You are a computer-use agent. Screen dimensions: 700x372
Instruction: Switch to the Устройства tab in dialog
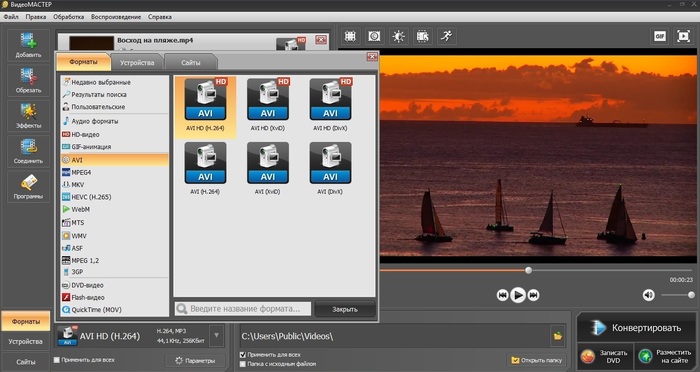137,63
